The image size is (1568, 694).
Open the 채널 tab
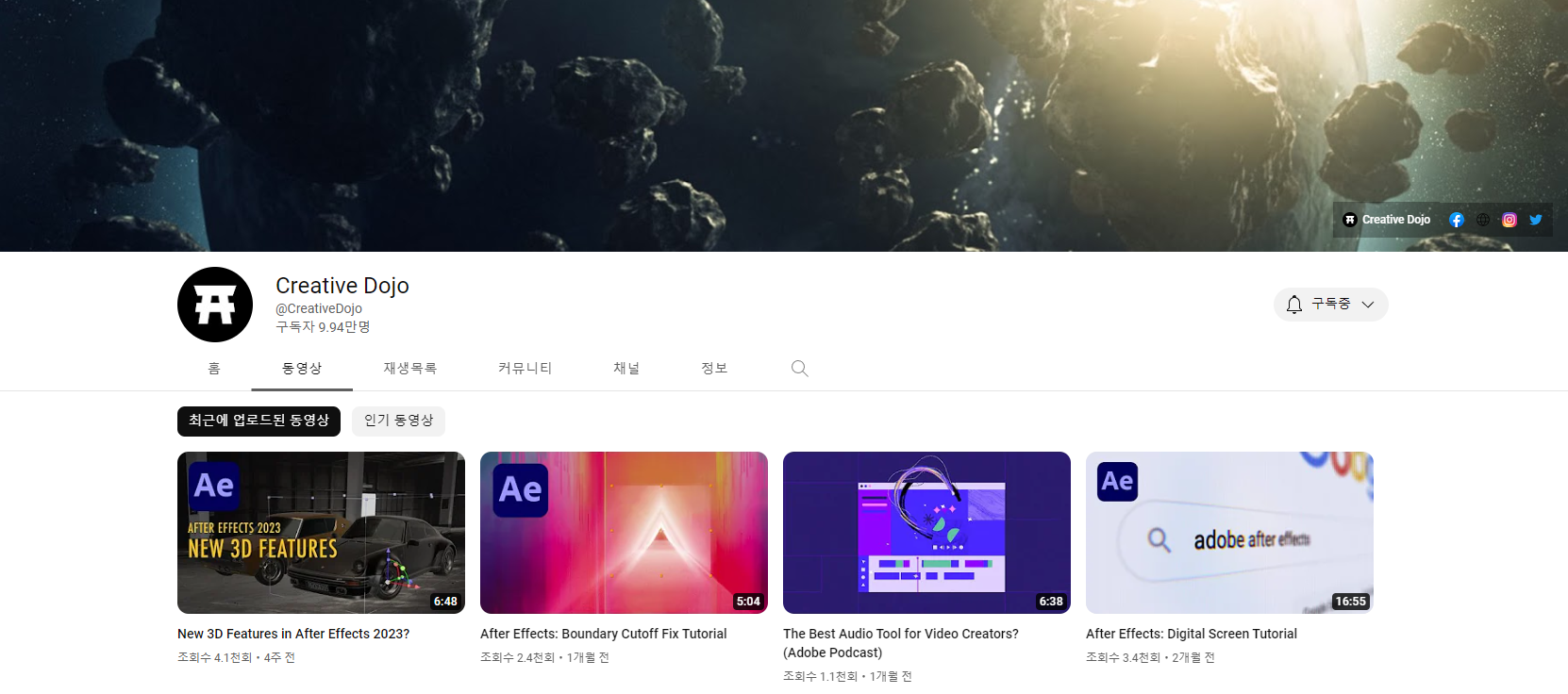click(x=626, y=369)
